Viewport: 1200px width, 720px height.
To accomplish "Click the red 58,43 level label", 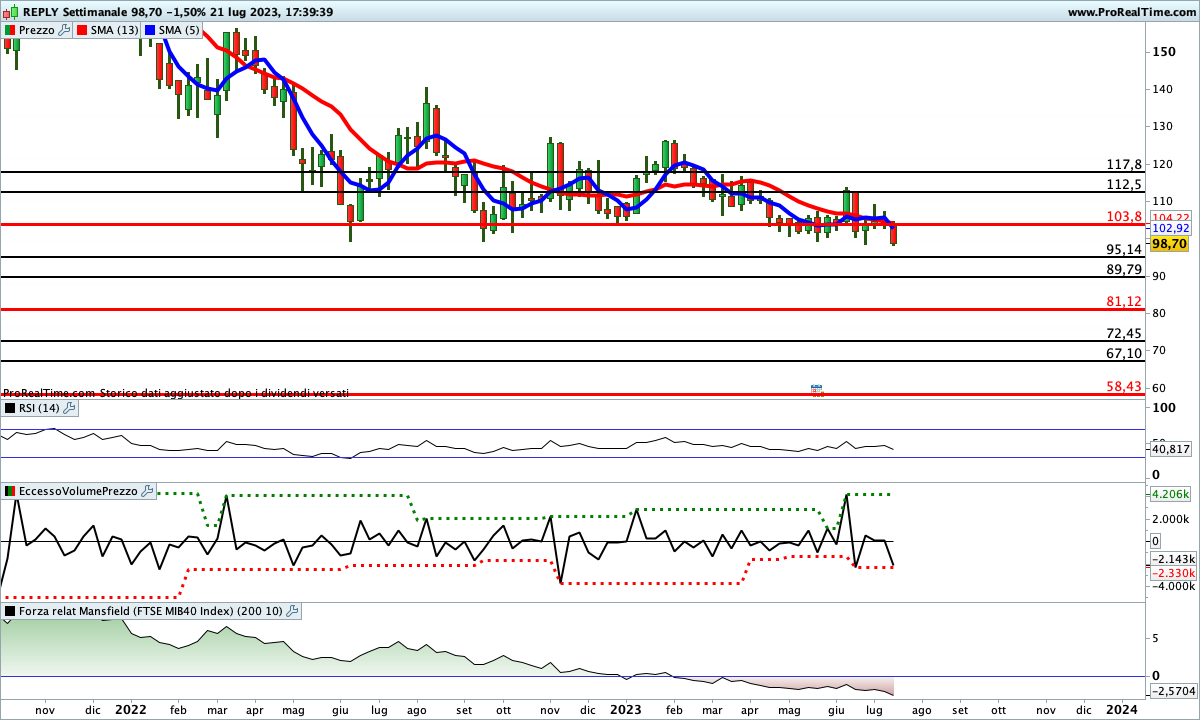I will (x=1124, y=386).
